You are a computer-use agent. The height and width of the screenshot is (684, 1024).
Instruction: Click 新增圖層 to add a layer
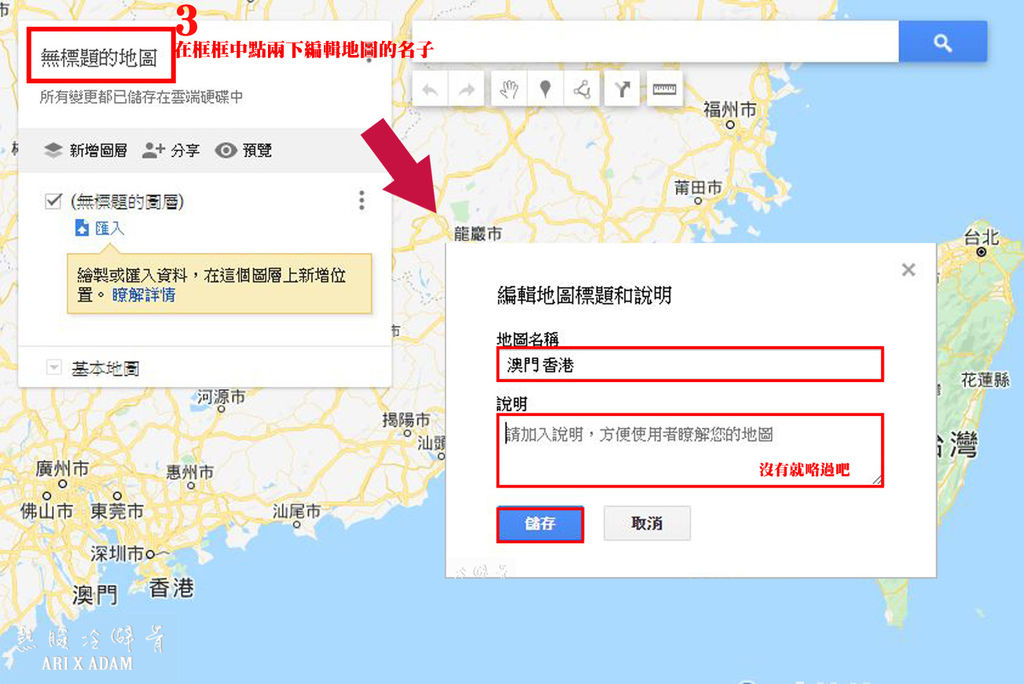click(86, 150)
